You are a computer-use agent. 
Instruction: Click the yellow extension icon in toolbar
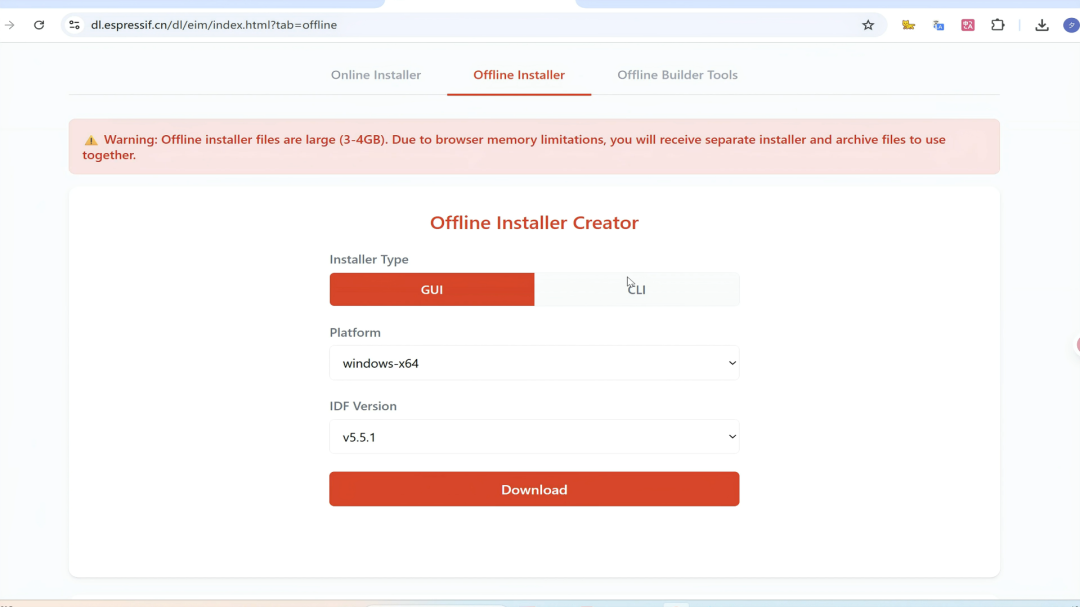click(x=908, y=25)
